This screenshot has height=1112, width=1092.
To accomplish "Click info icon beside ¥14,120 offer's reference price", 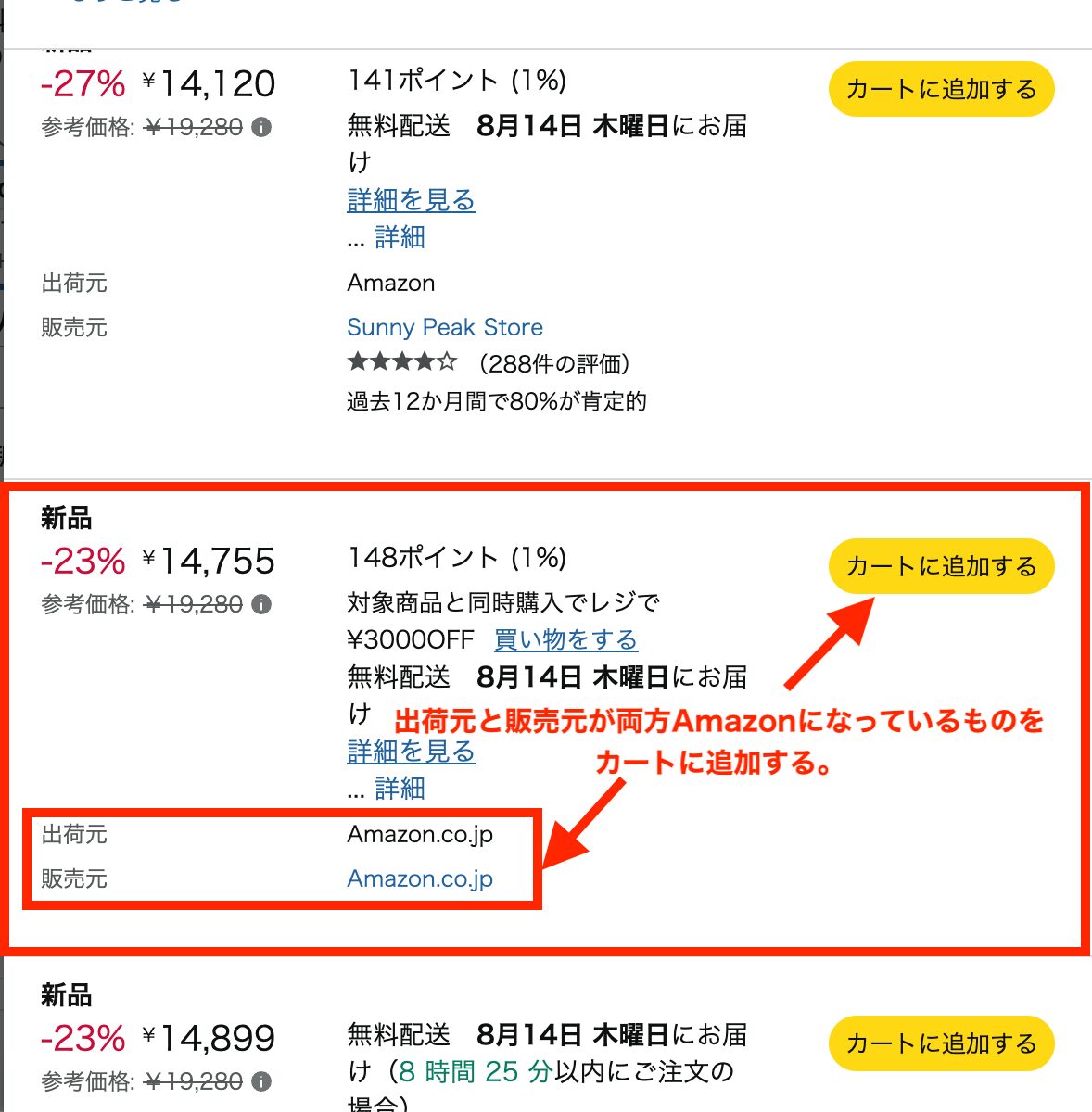I will coord(262,127).
